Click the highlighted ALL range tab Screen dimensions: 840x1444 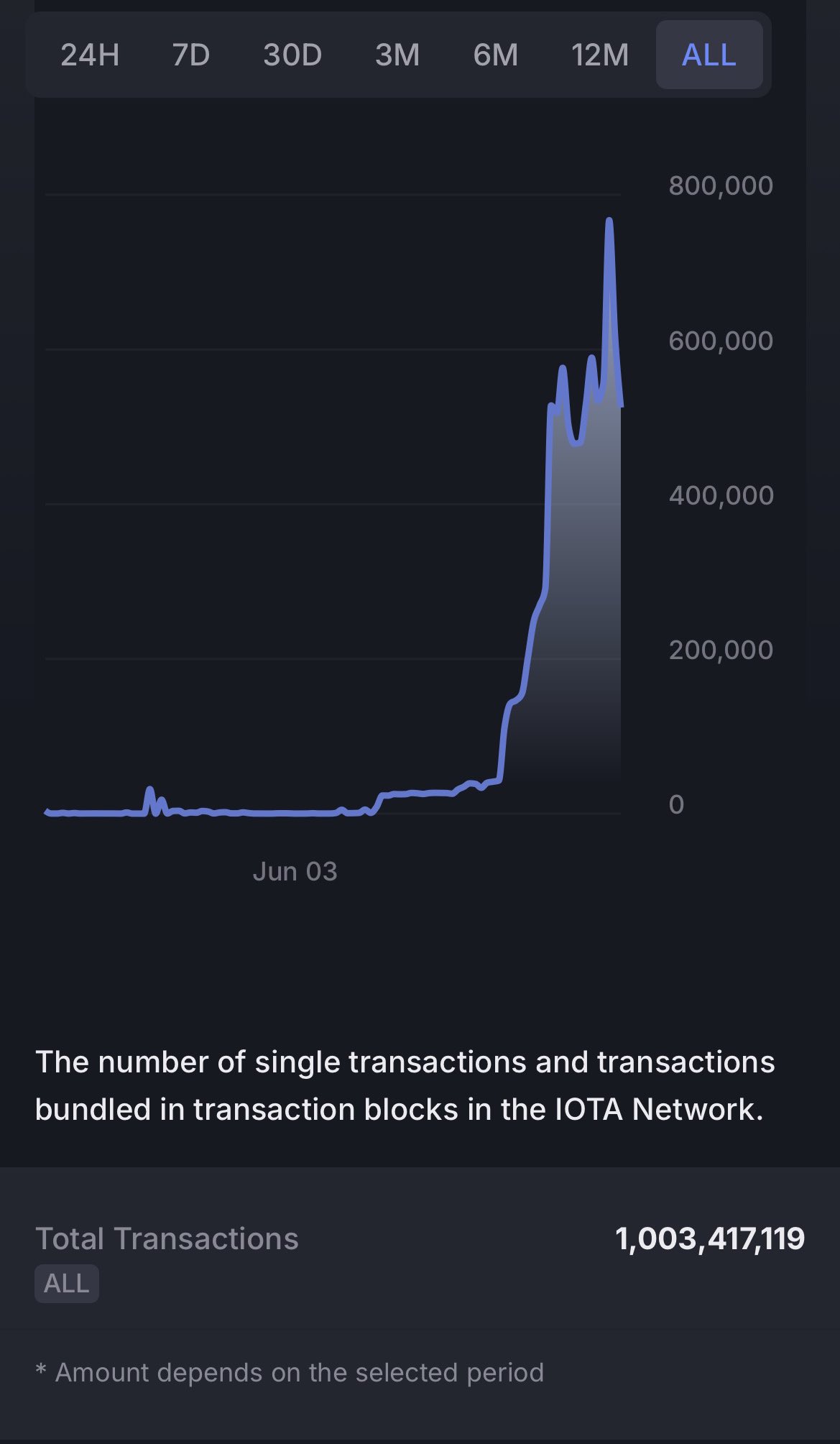click(709, 55)
